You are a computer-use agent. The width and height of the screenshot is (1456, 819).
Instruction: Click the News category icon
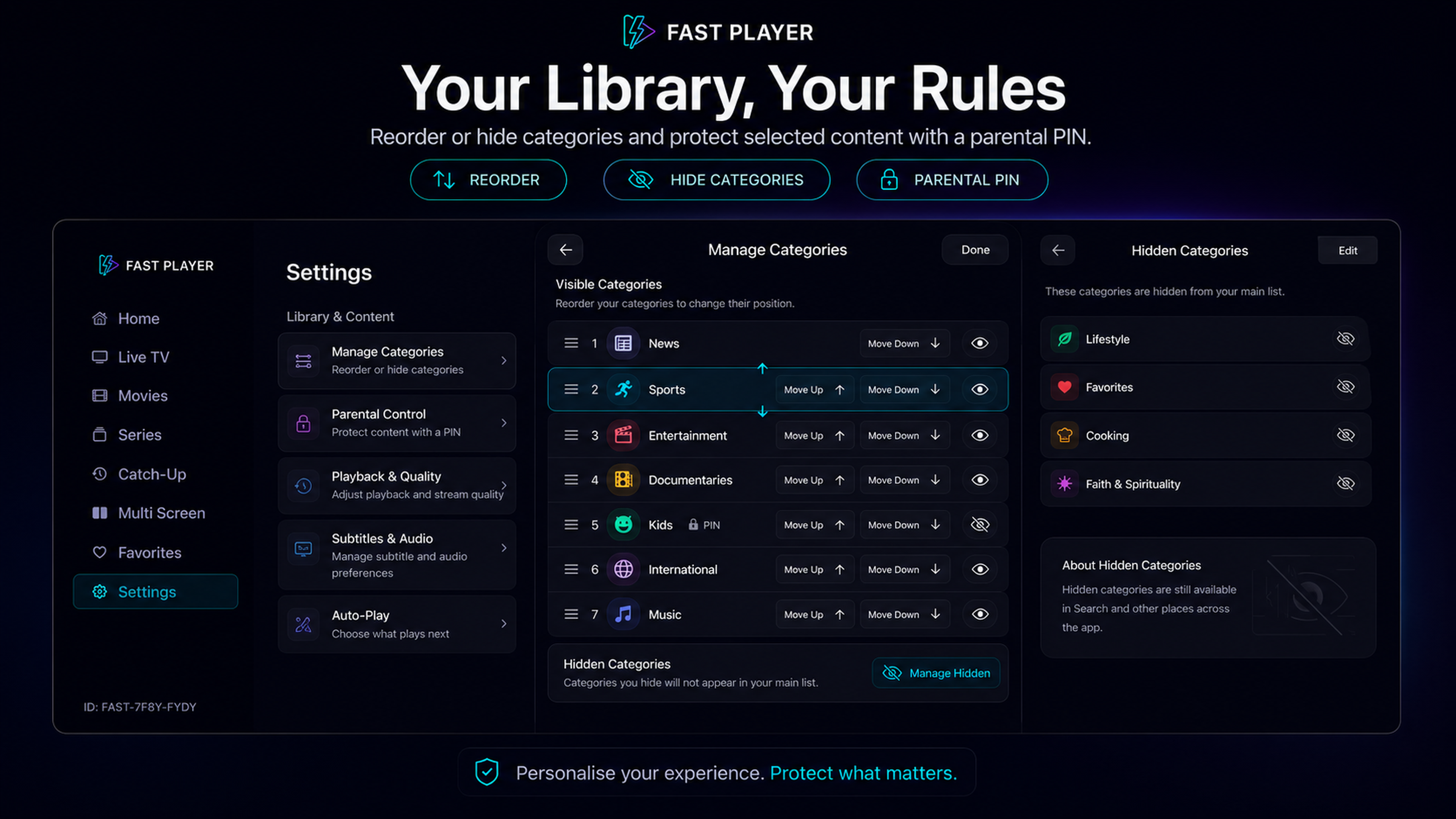pyautogui.click(x=623, y=343)
